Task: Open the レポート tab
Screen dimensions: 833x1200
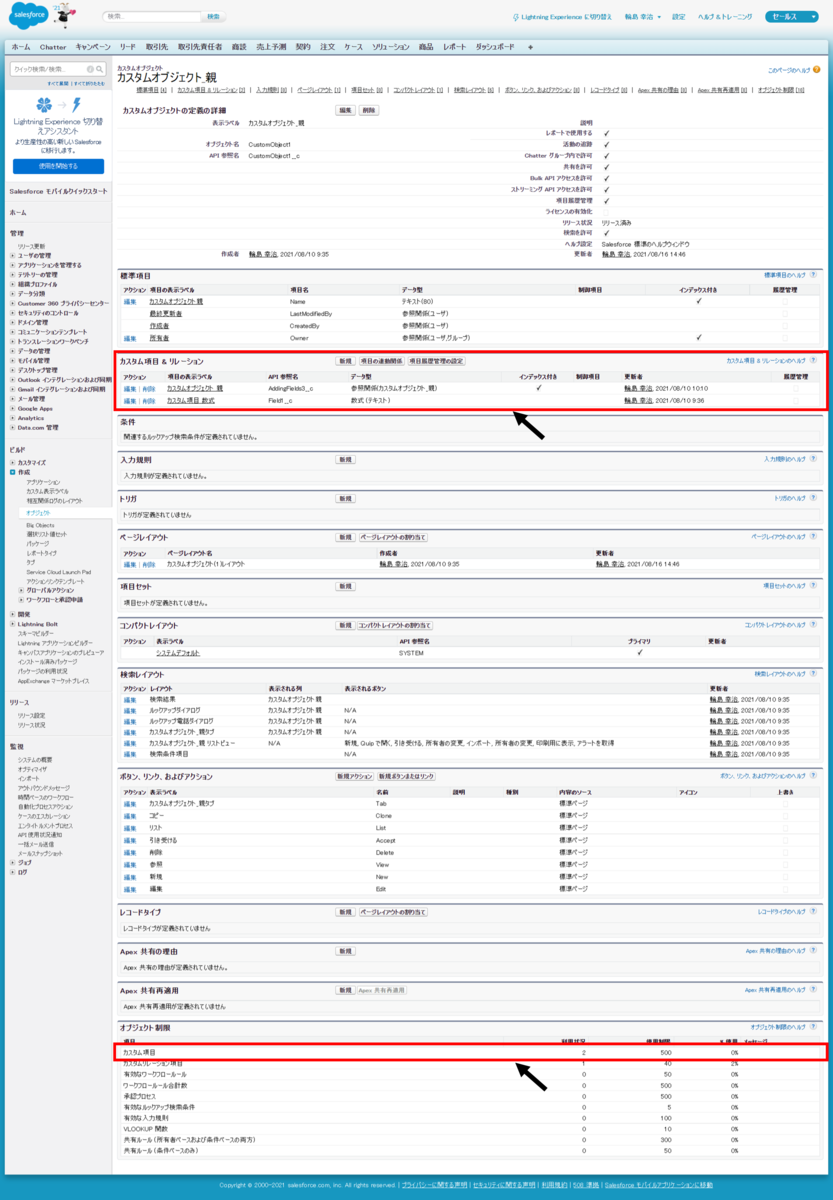Action: [x=454, y=47]
